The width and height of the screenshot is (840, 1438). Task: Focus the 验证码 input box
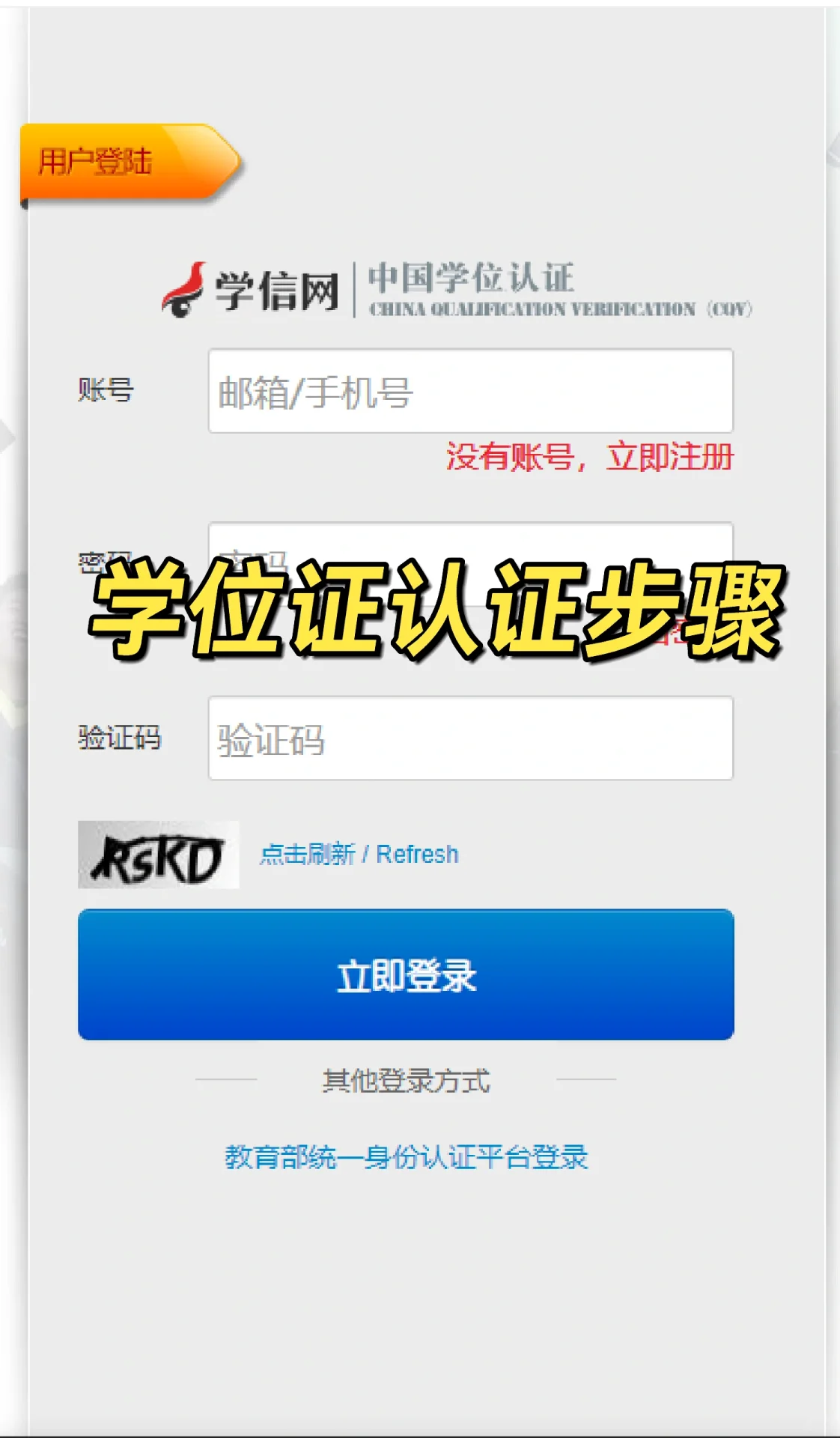(x=471, y=738)
